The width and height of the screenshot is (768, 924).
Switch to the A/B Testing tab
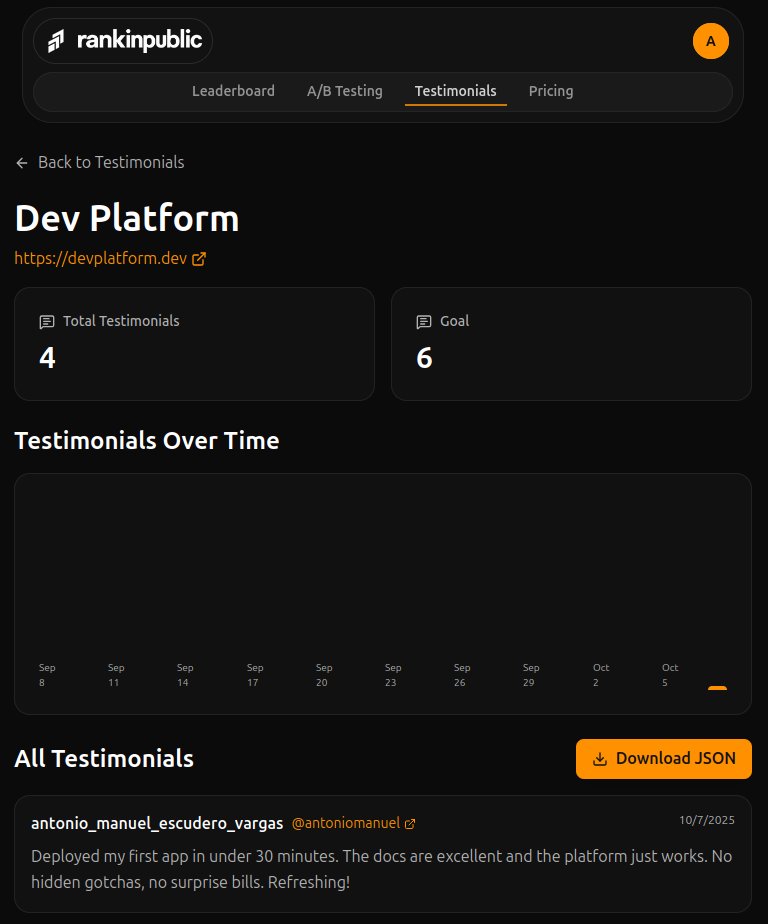pyautogui.click(x=344, y=91)
